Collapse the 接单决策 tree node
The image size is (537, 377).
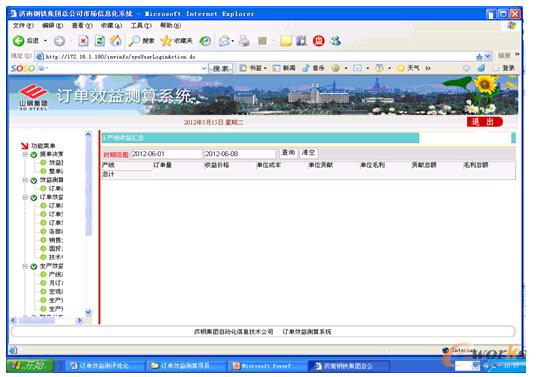point(25,154)
